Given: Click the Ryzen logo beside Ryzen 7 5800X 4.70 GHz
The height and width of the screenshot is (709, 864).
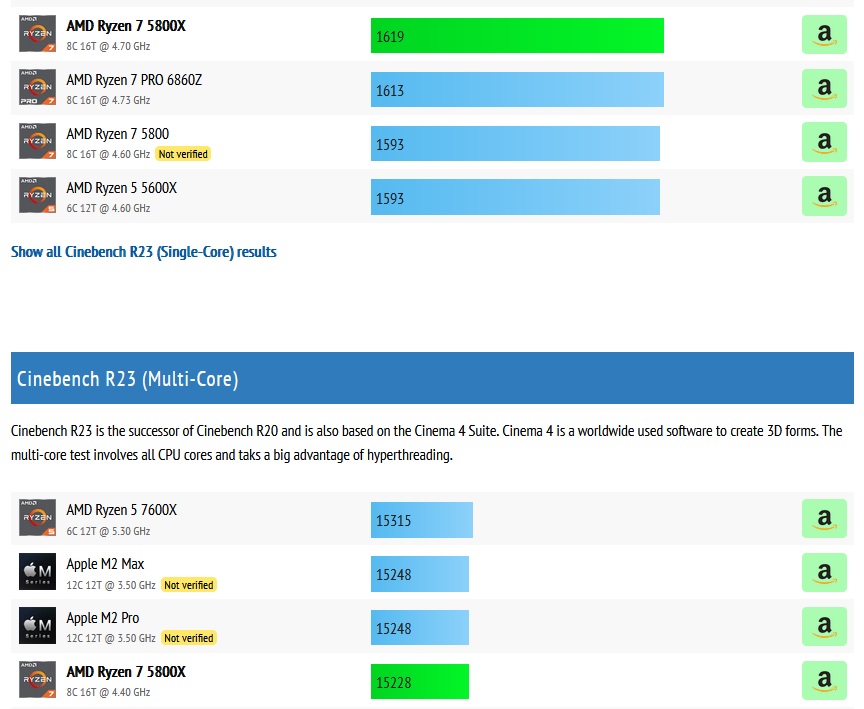Looking at the screenshot, I should 37,34.
